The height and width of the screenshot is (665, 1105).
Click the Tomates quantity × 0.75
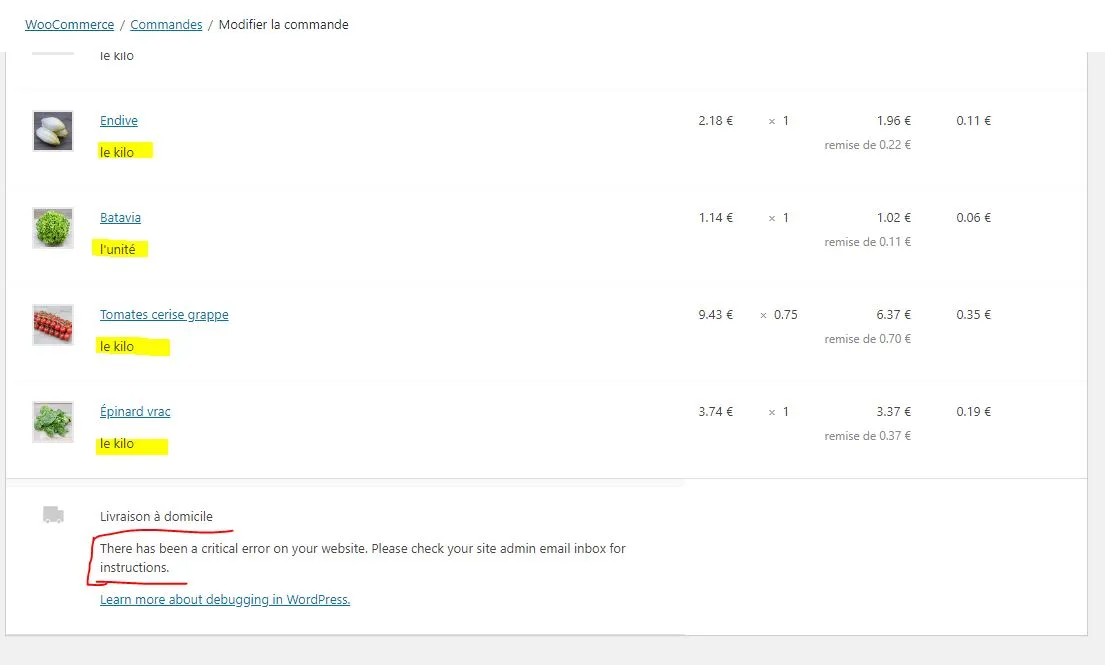(779, 315)
